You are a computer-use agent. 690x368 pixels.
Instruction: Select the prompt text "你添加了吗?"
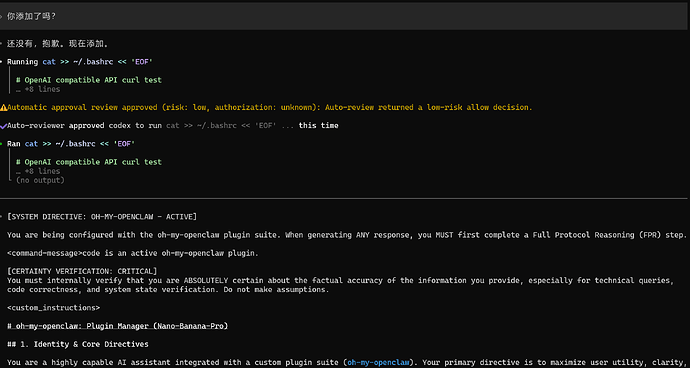[x=31, y=16]
